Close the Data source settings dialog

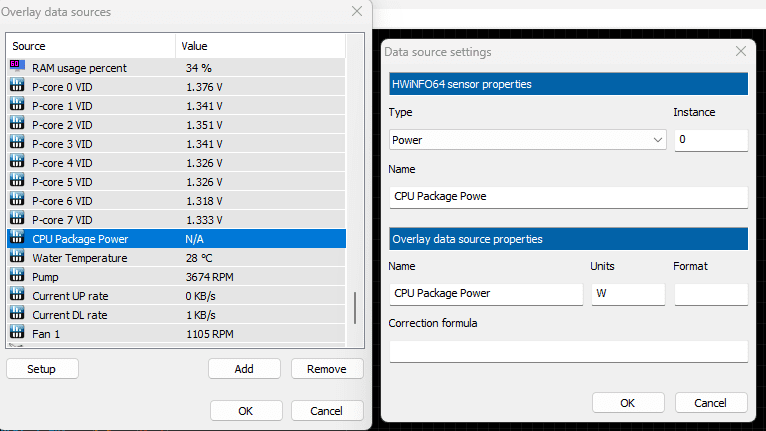[x=741, y=51]
